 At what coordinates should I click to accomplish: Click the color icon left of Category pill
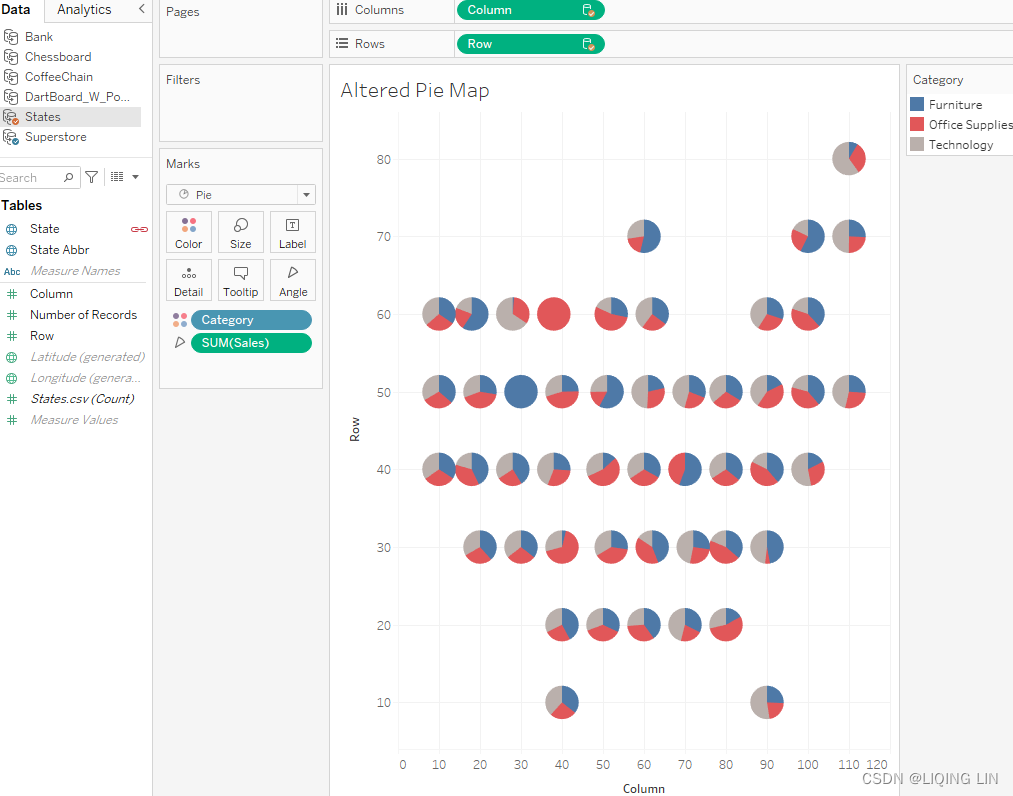tap(180, 320)
